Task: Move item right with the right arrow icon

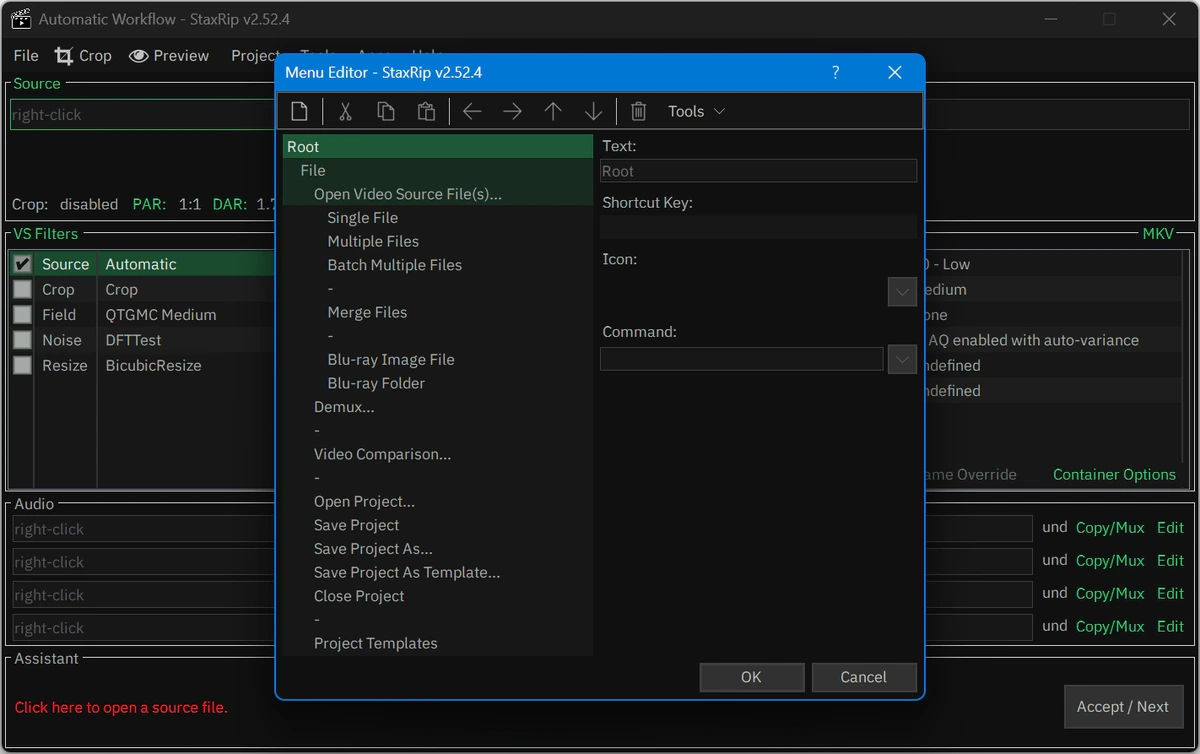Action: point(512,111)
